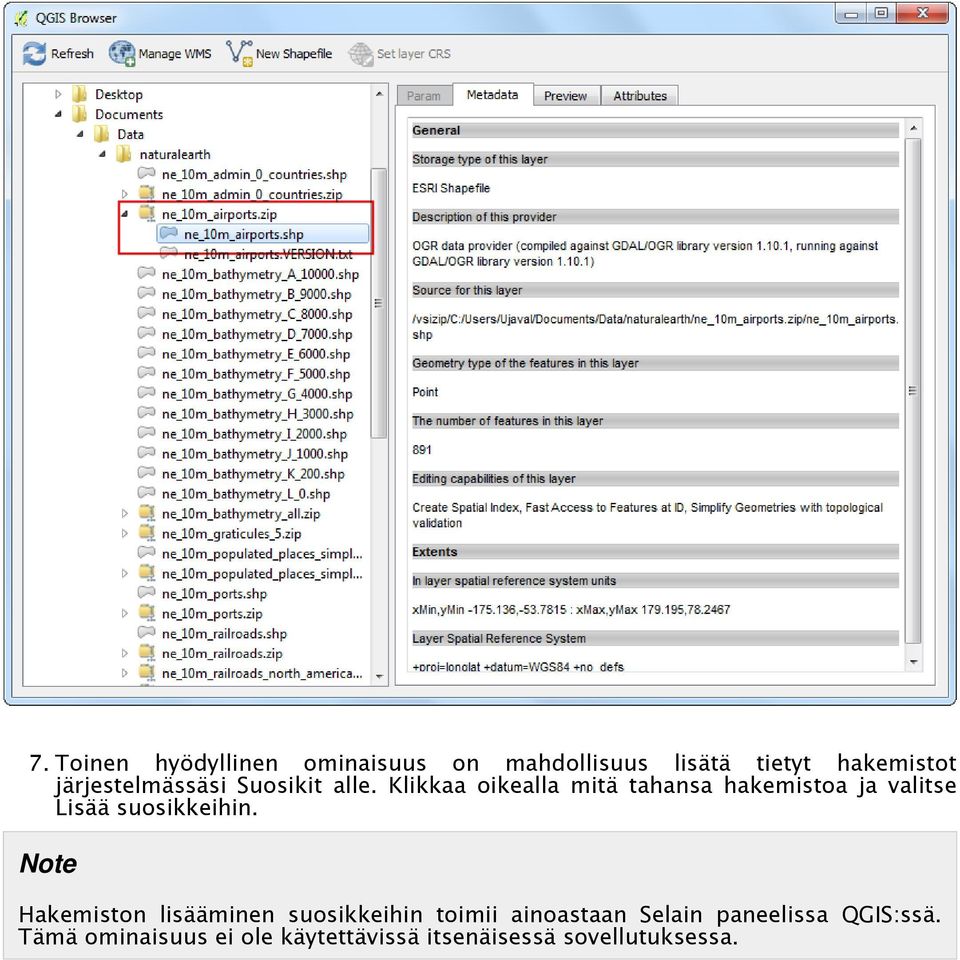960x960 pixels.
Task: Select ne_10m_bathymetry_C_8000.shp layer
Action: point(257,315)
